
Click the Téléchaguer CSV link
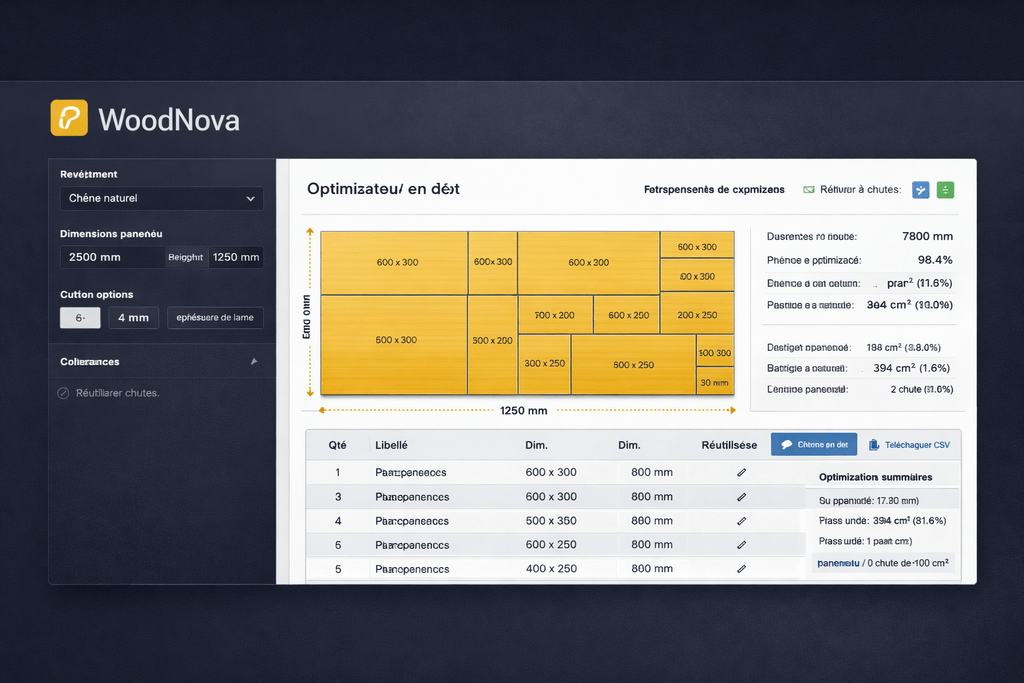[909, 445]
